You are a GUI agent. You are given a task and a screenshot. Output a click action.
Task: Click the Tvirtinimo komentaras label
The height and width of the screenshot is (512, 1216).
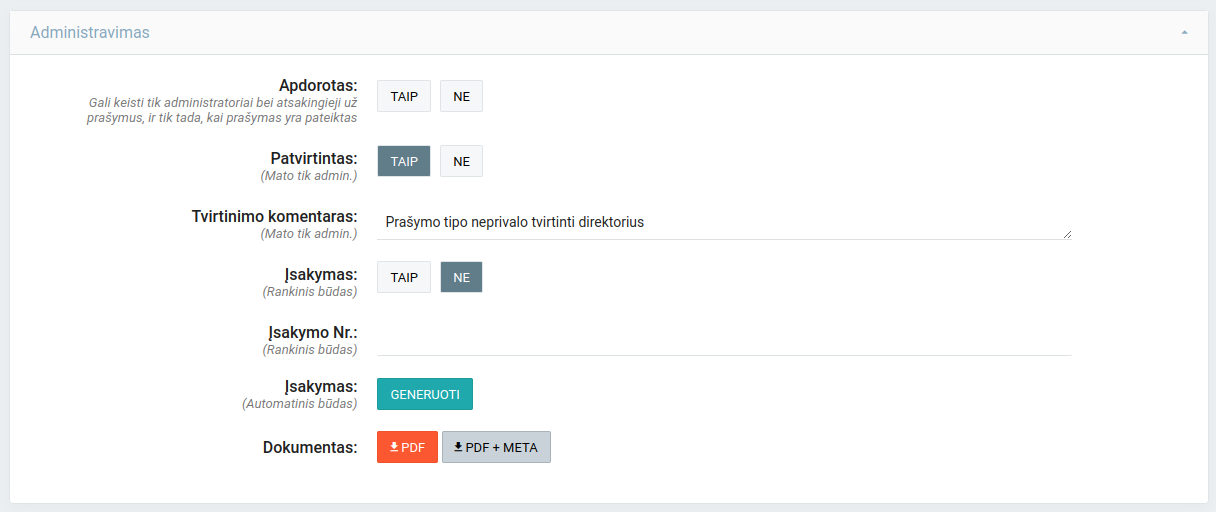pyautogui.click(x=274, y=216)
